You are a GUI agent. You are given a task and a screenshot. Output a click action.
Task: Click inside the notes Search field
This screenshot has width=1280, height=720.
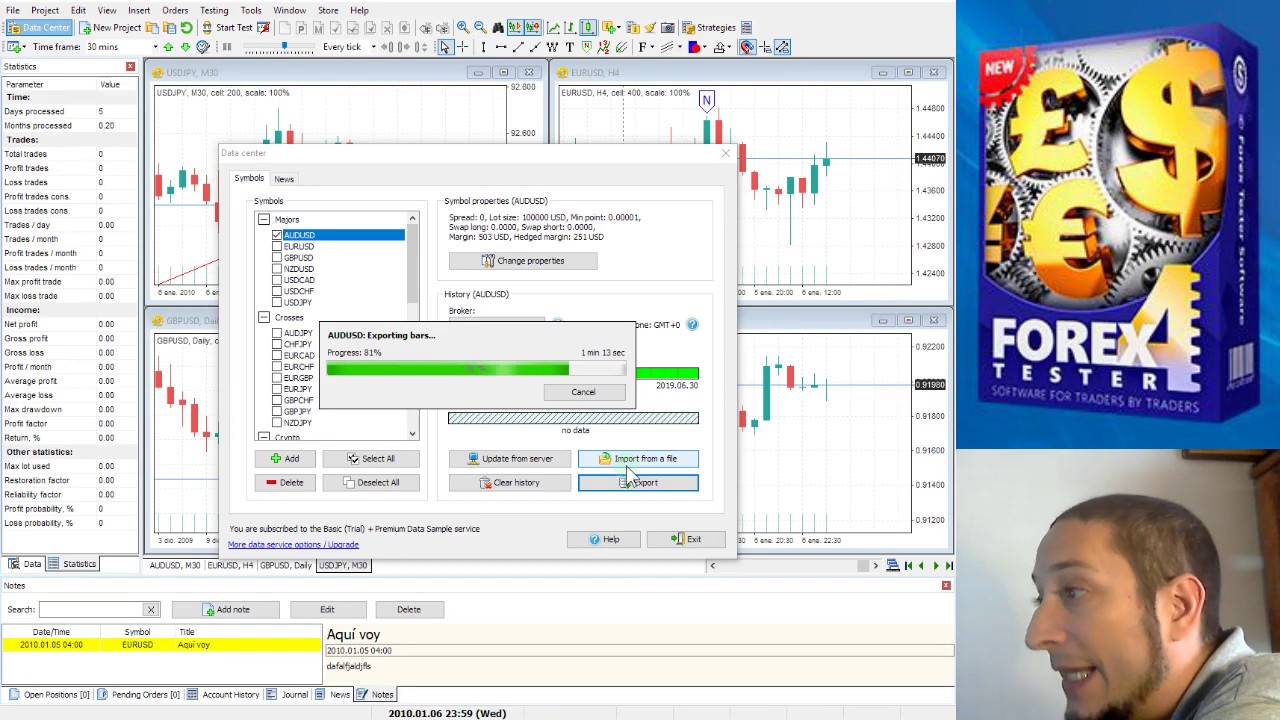[93, 609]
